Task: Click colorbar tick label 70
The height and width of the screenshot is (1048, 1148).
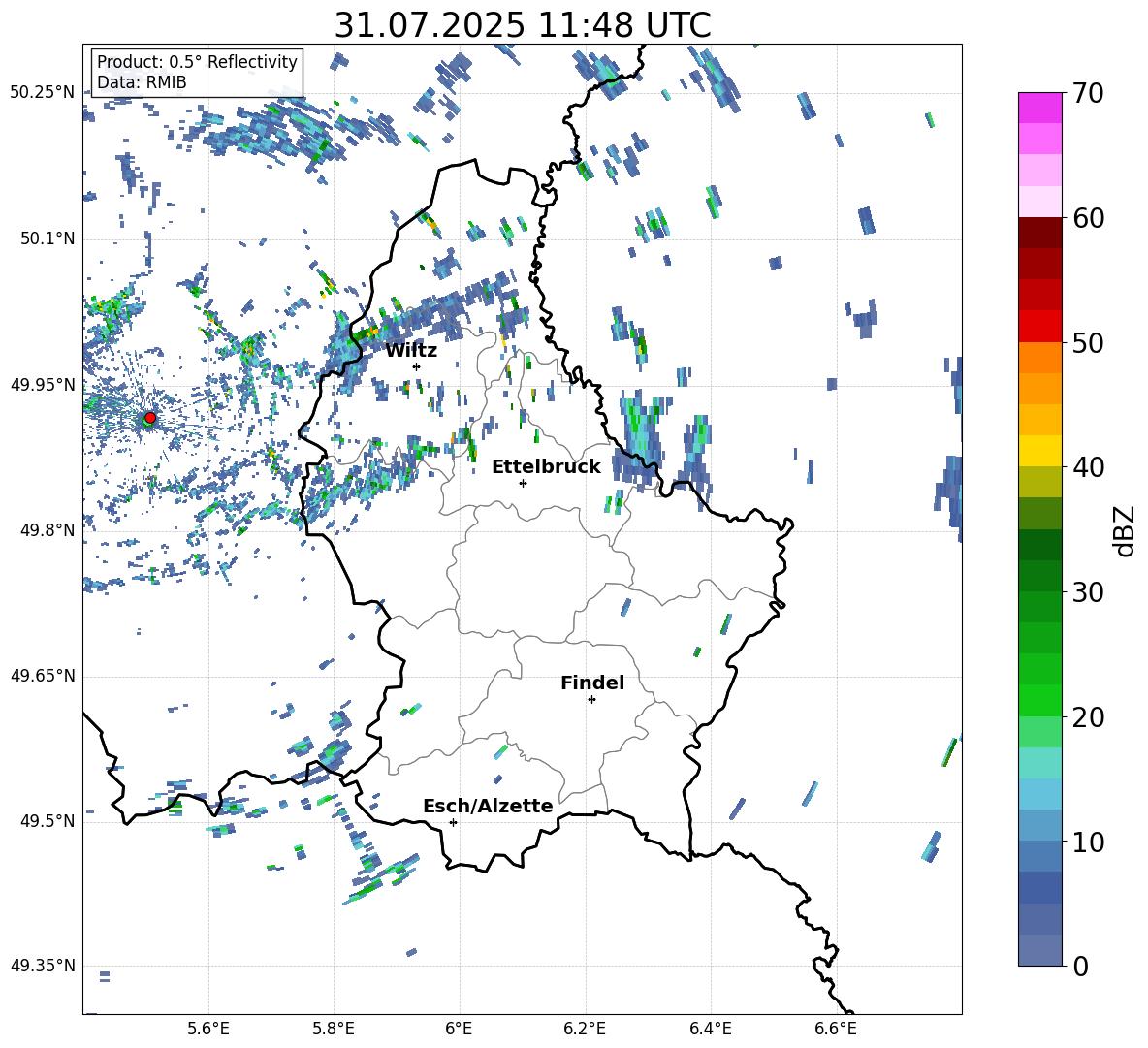Action: (x=1087, y=94)
